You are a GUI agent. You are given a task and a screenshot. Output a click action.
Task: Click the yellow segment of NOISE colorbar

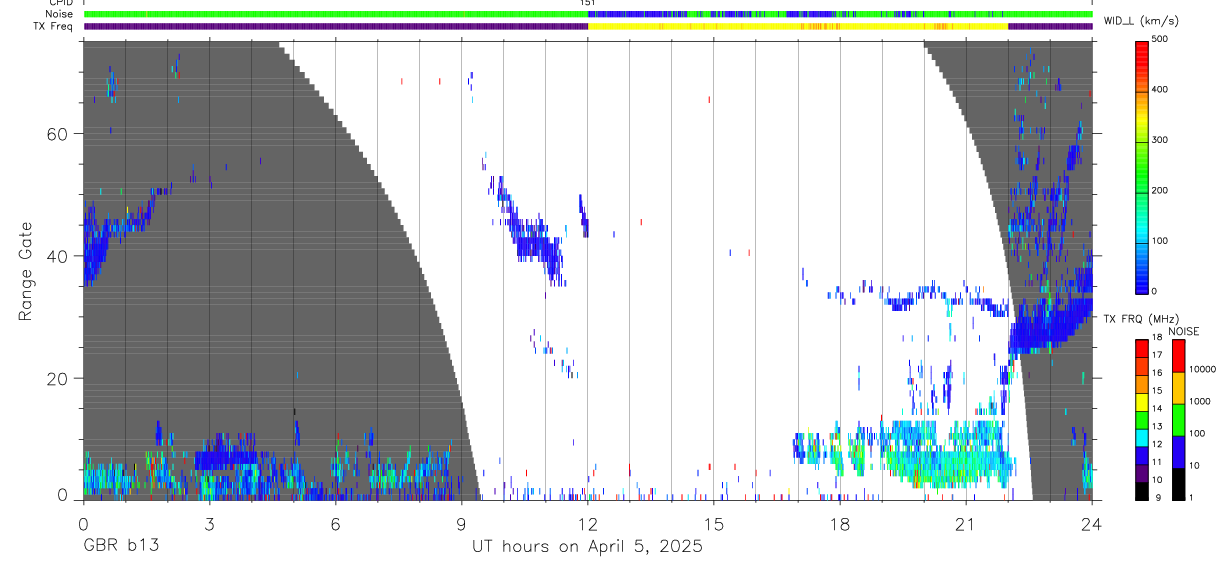[1178, 387]
